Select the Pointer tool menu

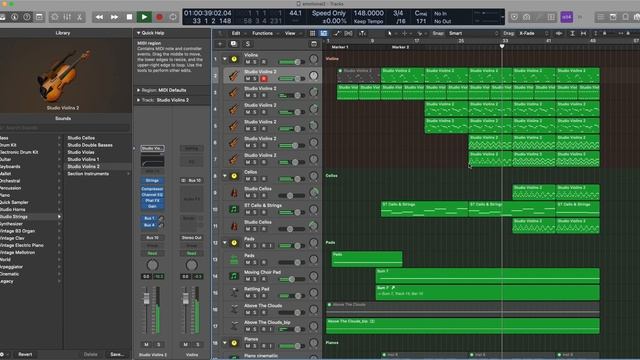click(390, 33)
